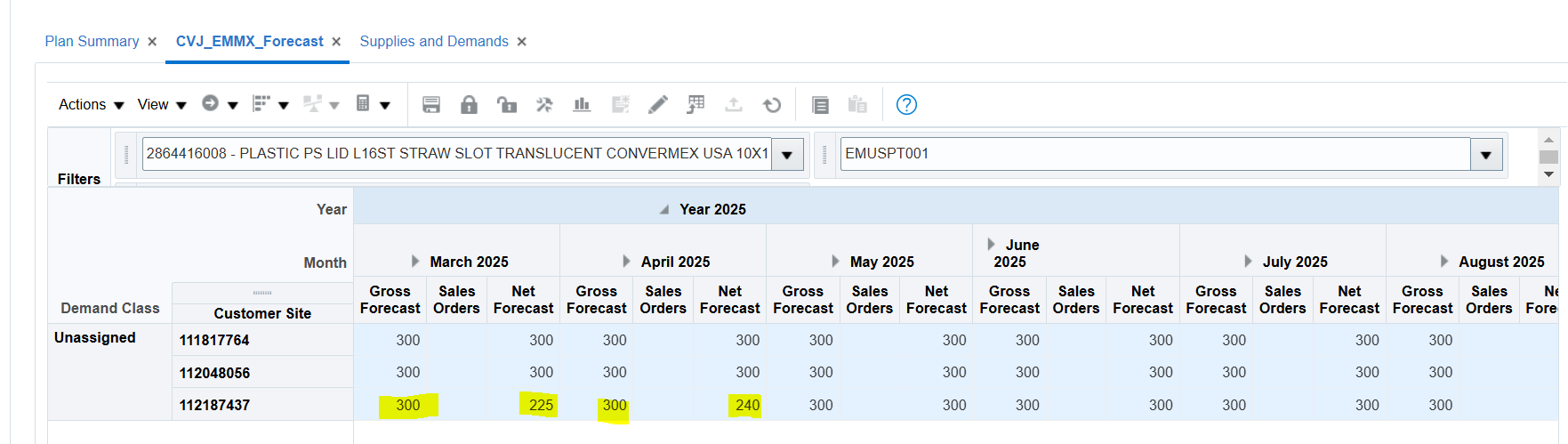The width and height of the screenshot is (1568, 444).
Task: Click the closed padlock Lock icon
Action: coord(469,105)
